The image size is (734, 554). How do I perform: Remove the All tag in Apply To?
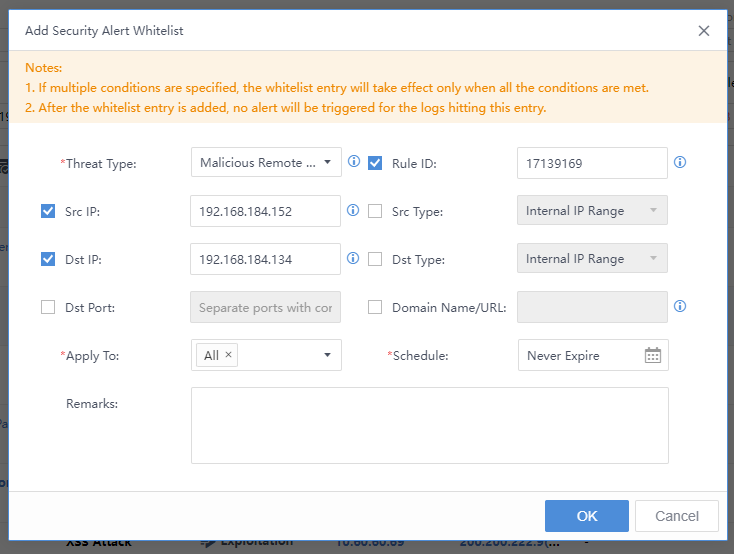tap(228, 355)
